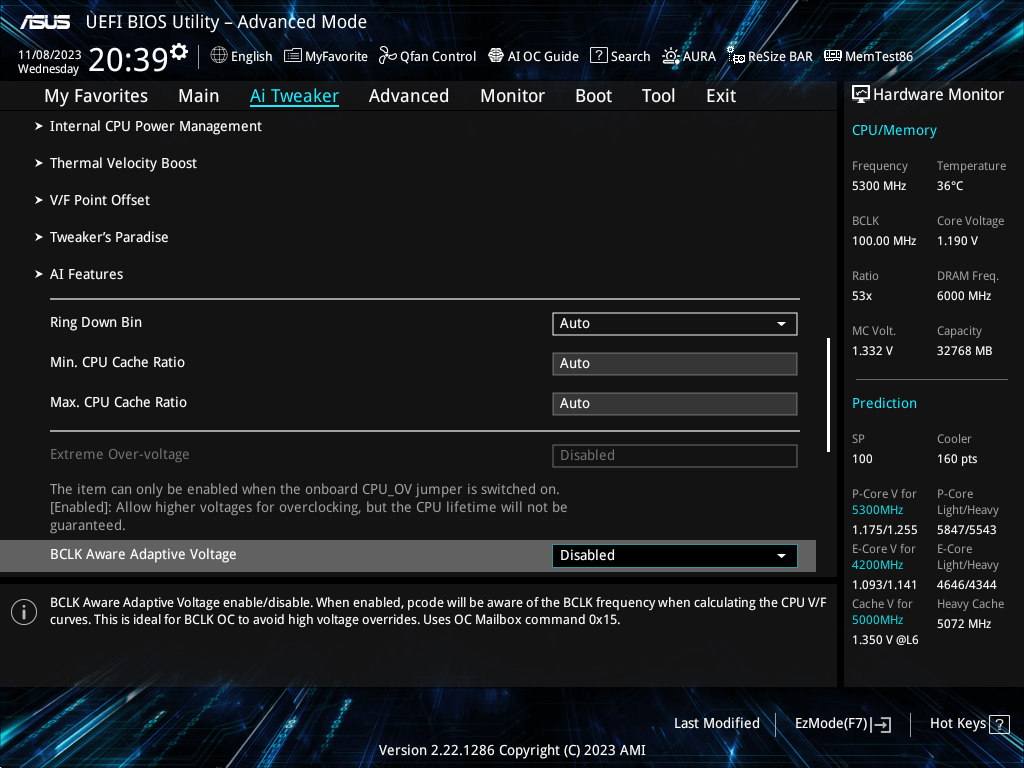Click the 11/08/2023 date text
This screenshot has height=768, width=1024.
click(x=50, y=55)
